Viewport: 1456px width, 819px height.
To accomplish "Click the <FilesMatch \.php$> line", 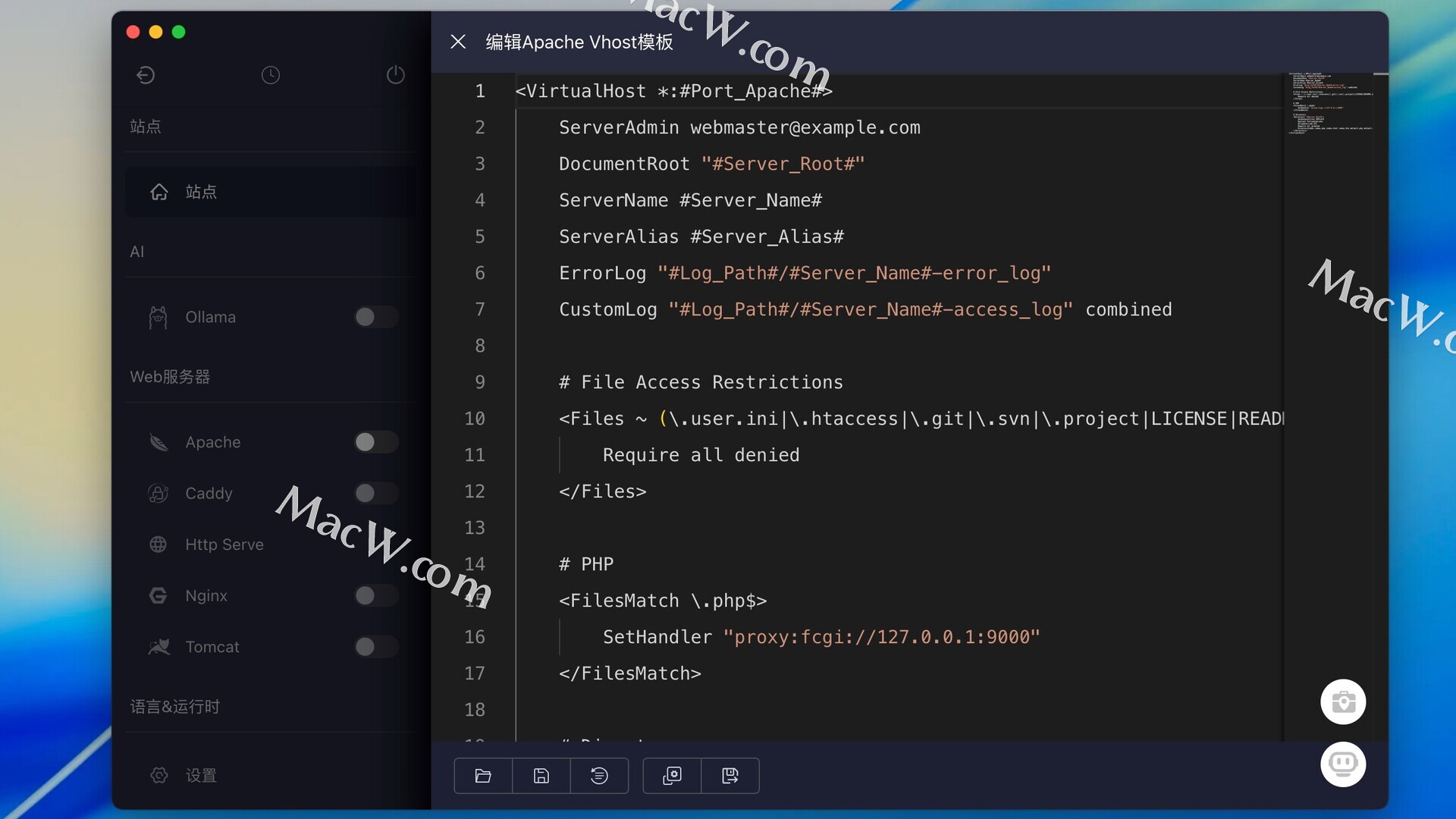I will [663, 601].
